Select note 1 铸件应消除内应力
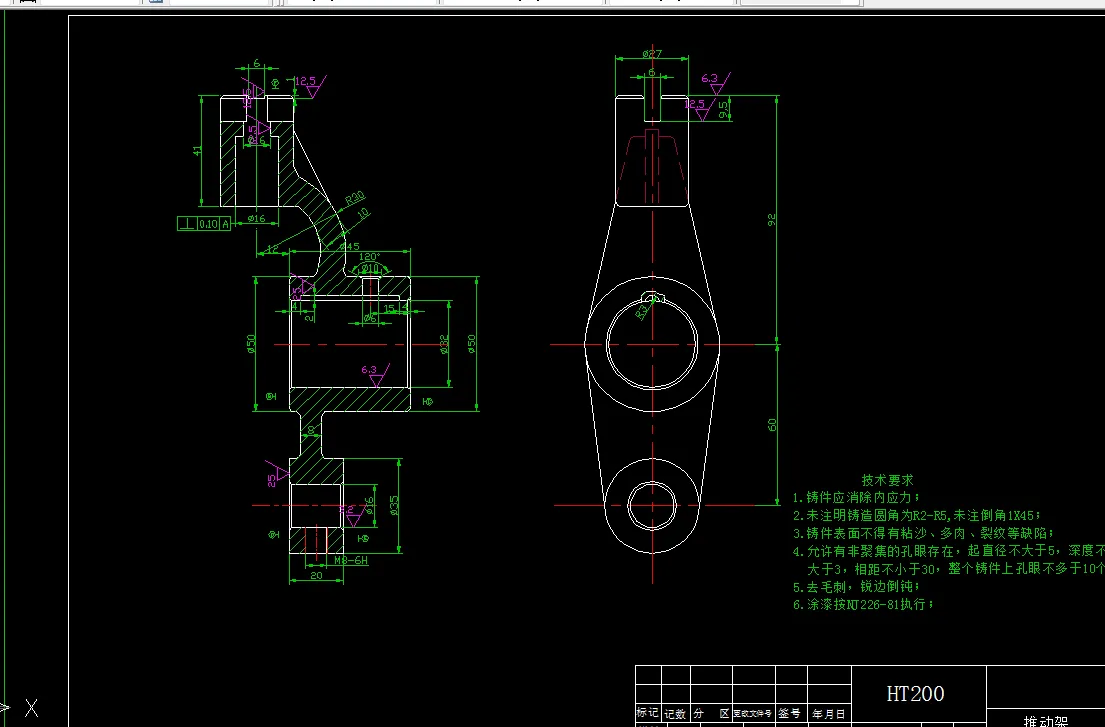This screenshot has height=727, width=1105. click(x=856, y=498)
